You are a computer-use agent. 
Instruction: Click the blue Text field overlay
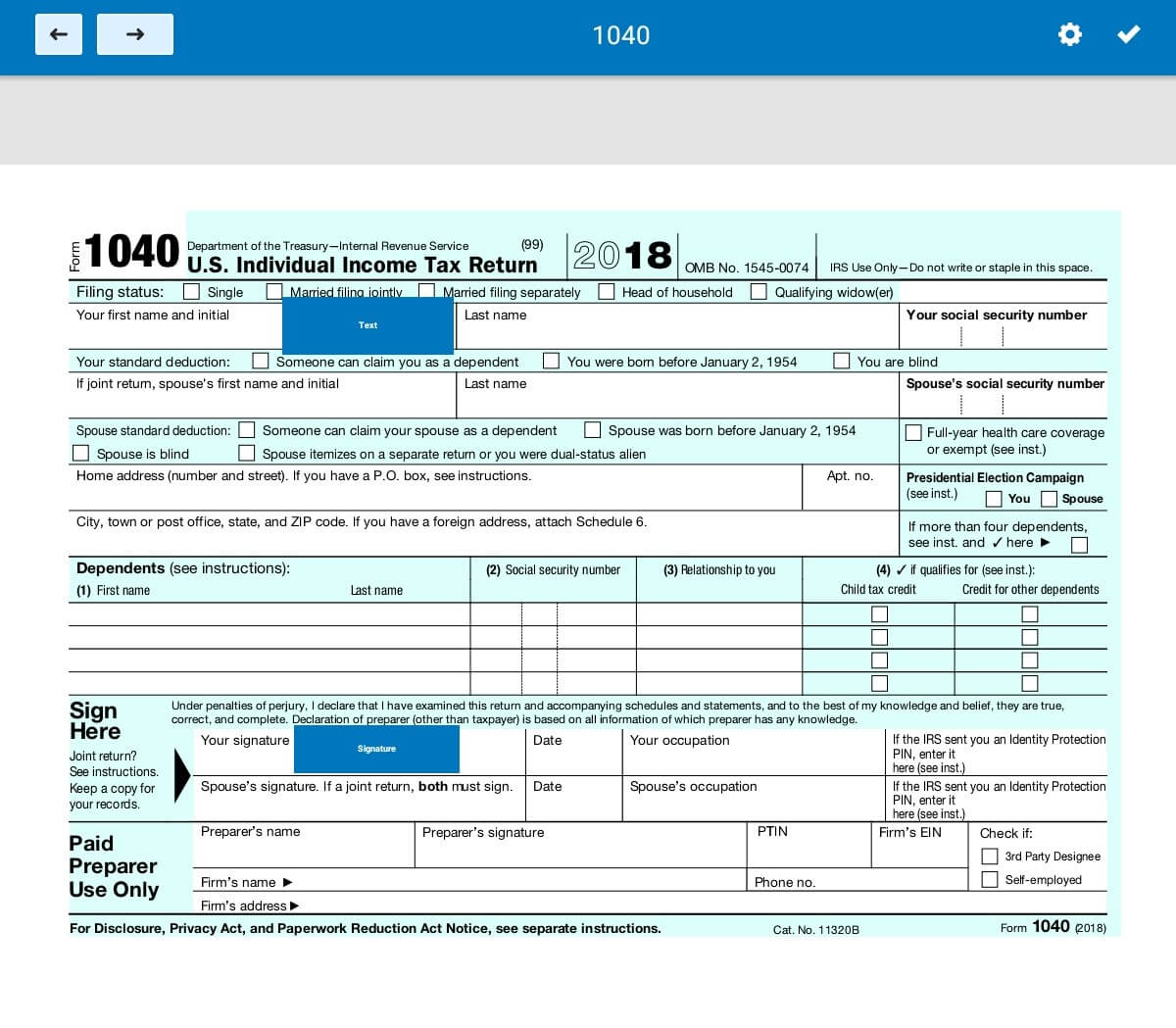[x=367, y=325]
